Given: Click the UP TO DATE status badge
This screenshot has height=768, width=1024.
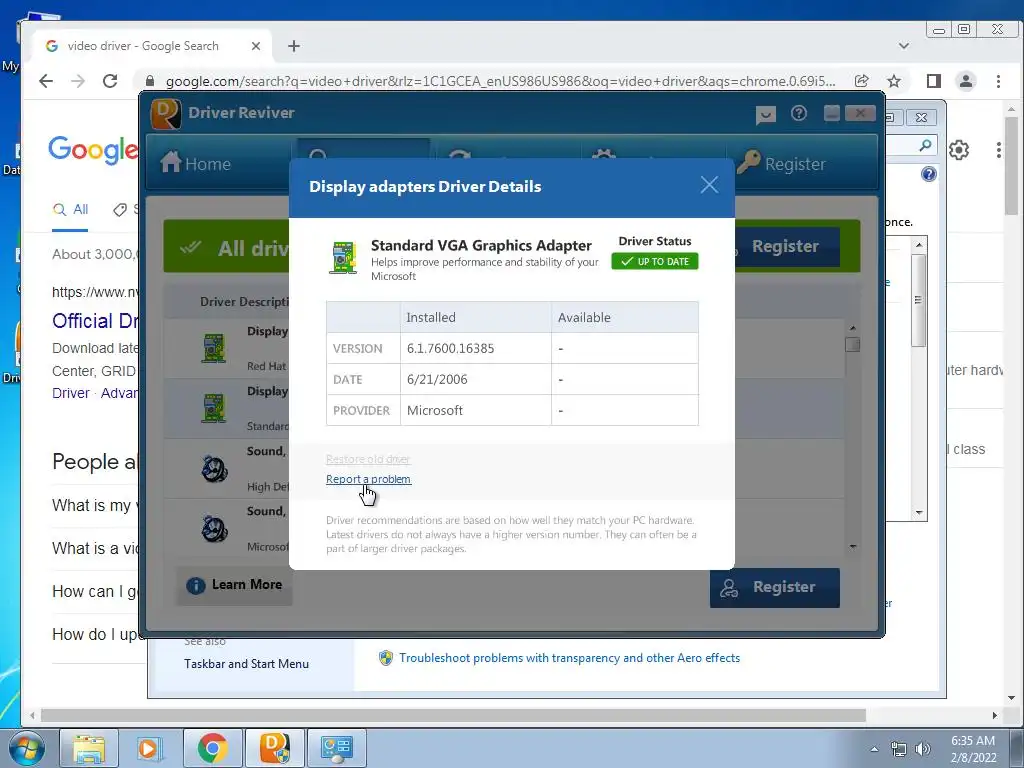Looking at the screenshot, I should tap(655, 261).
